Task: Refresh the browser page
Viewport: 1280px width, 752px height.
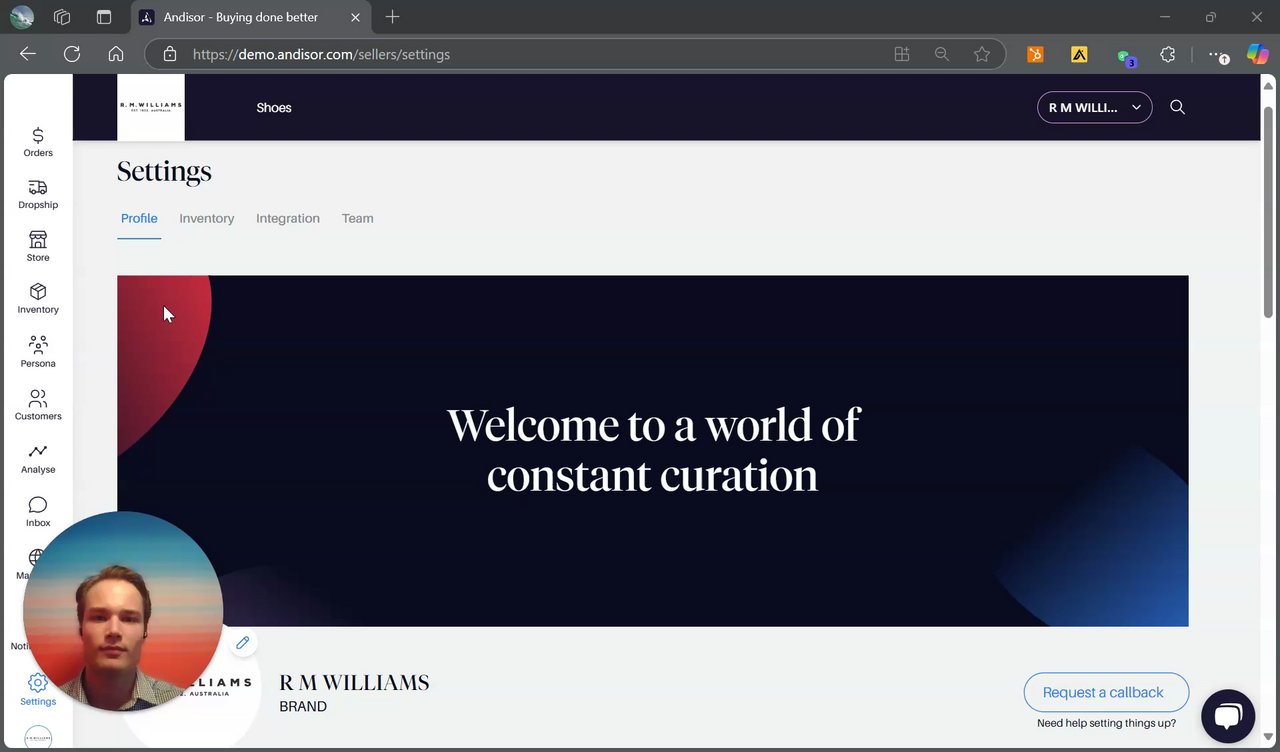Action: 72,54
